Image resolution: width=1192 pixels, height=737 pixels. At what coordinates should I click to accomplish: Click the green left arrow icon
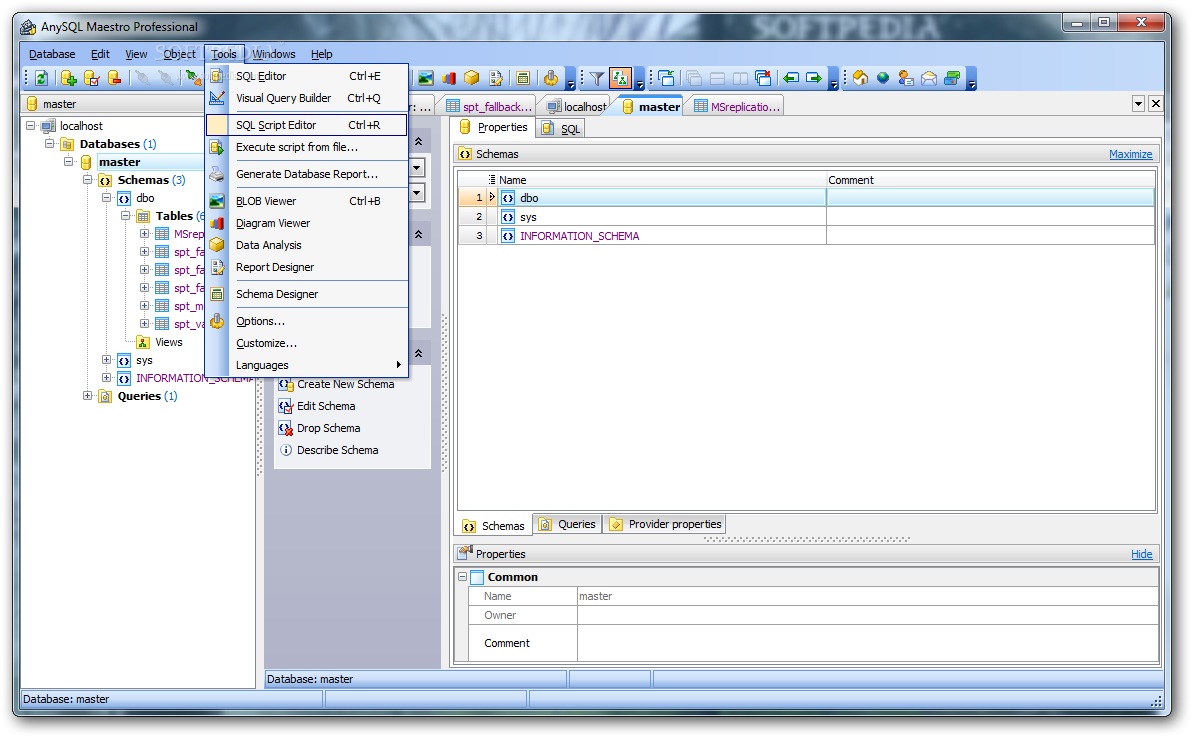[791, 78]
